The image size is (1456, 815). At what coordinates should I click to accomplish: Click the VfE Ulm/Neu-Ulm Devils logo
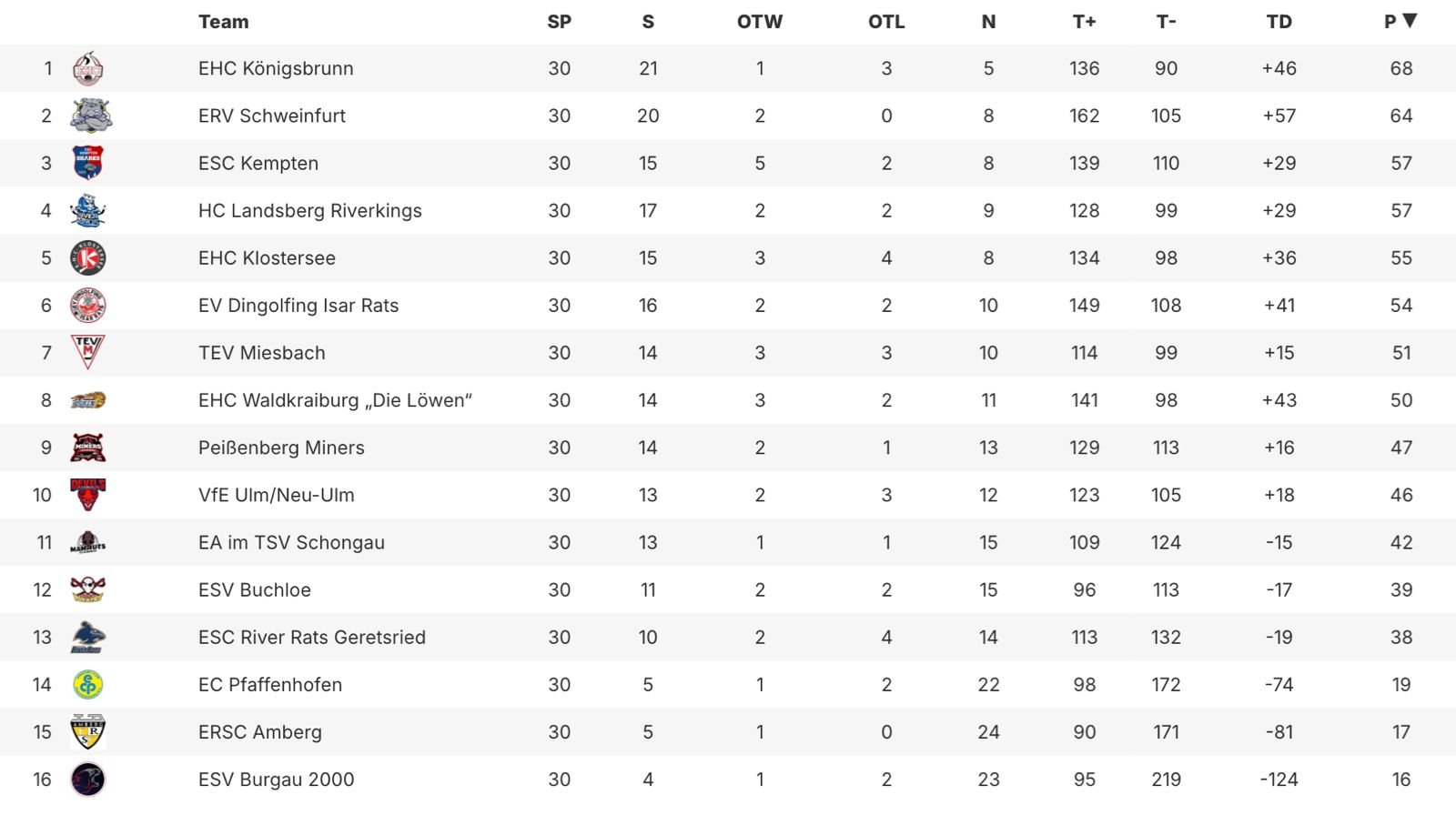[x=87, y=495]
